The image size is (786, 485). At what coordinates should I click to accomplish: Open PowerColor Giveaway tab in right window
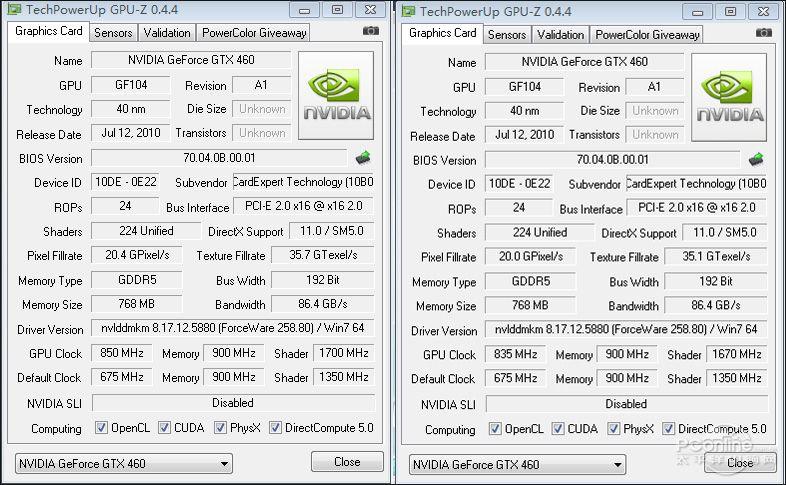[647, 35]
